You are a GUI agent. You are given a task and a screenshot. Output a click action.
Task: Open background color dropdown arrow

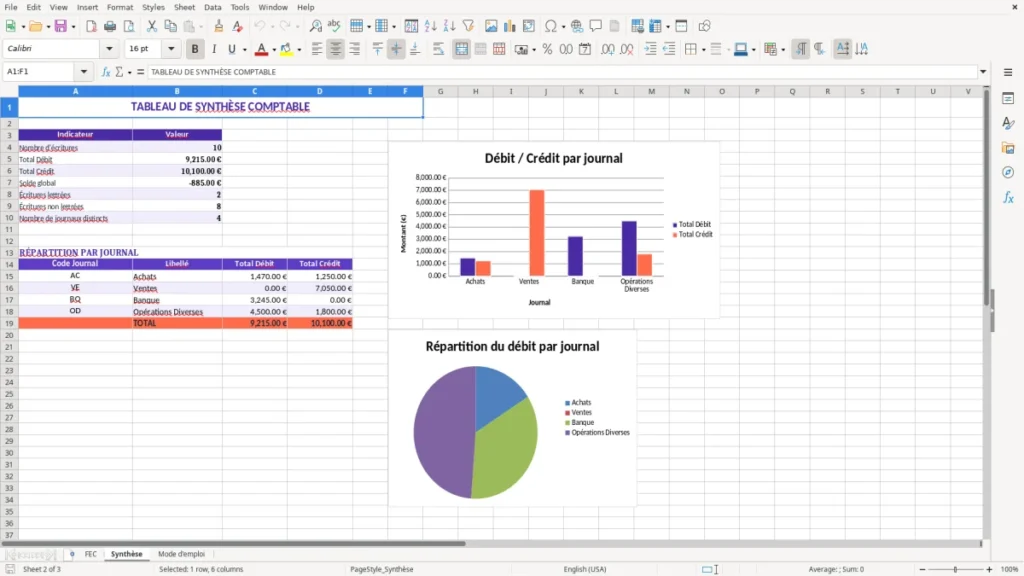299,50
